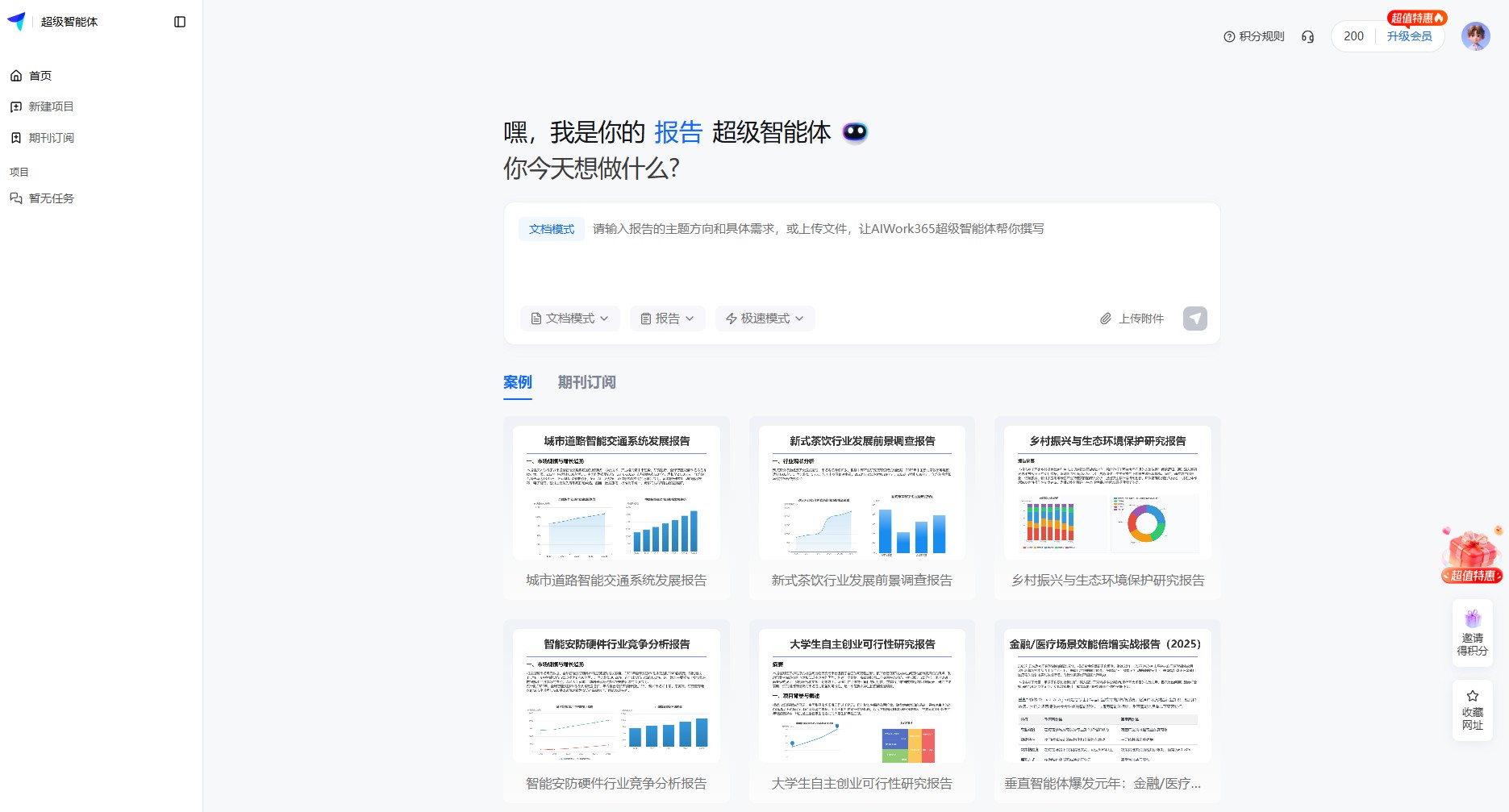The width and height of the screenshot is (1509, 812).
Task: Click the star 收藏网址 icon
Action: 1473,696
